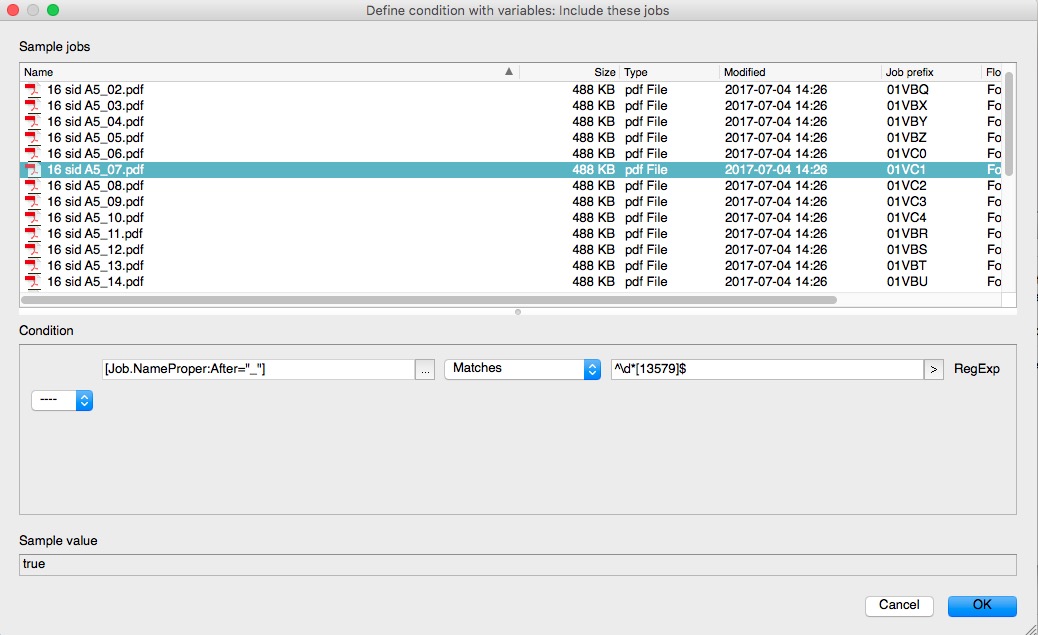Open the logical operator dropdown showing dashes

pyautogui.click(x=62, y=400)
